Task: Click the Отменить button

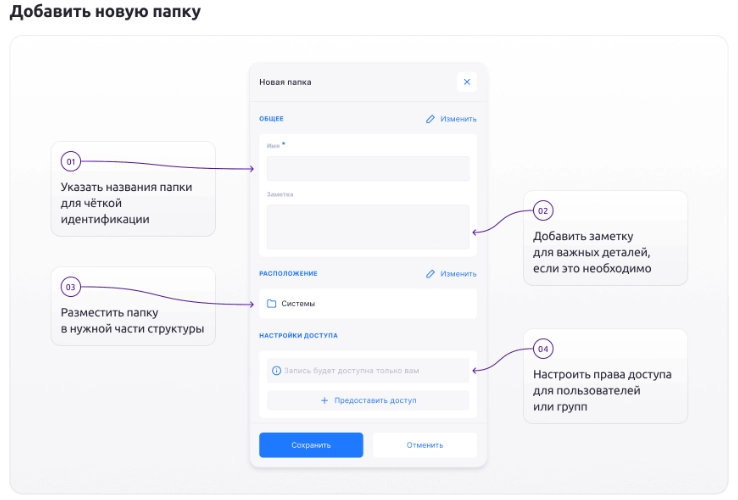Action: point(425,445)
